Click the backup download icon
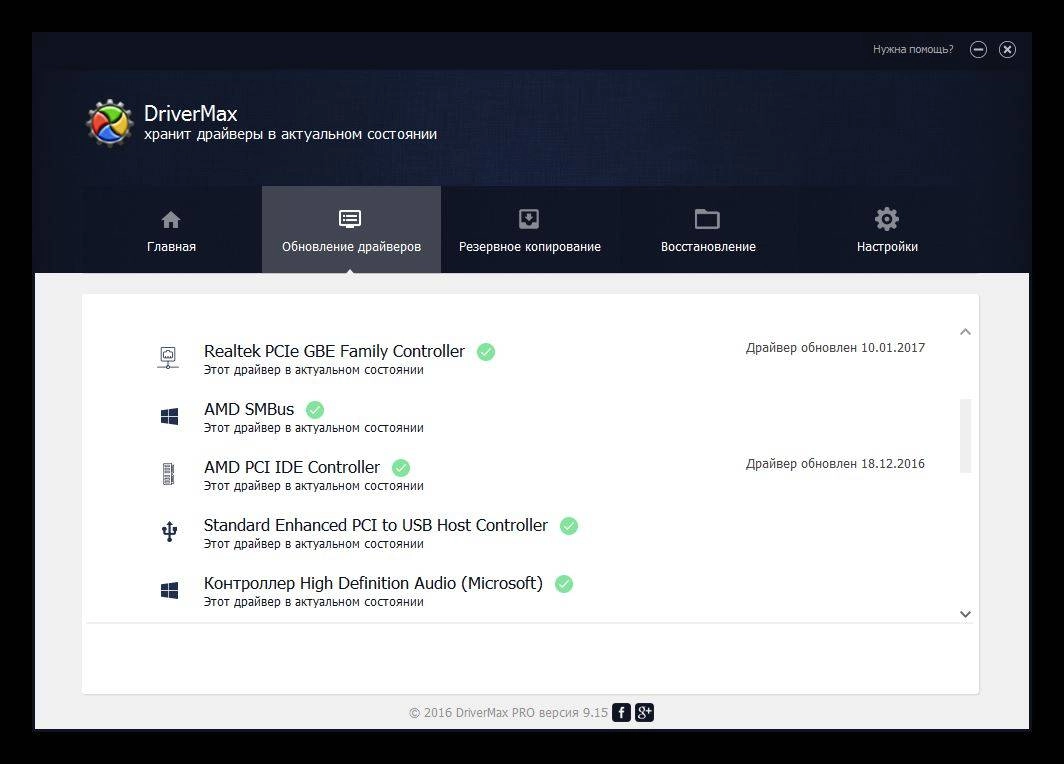 coord(529,219)
